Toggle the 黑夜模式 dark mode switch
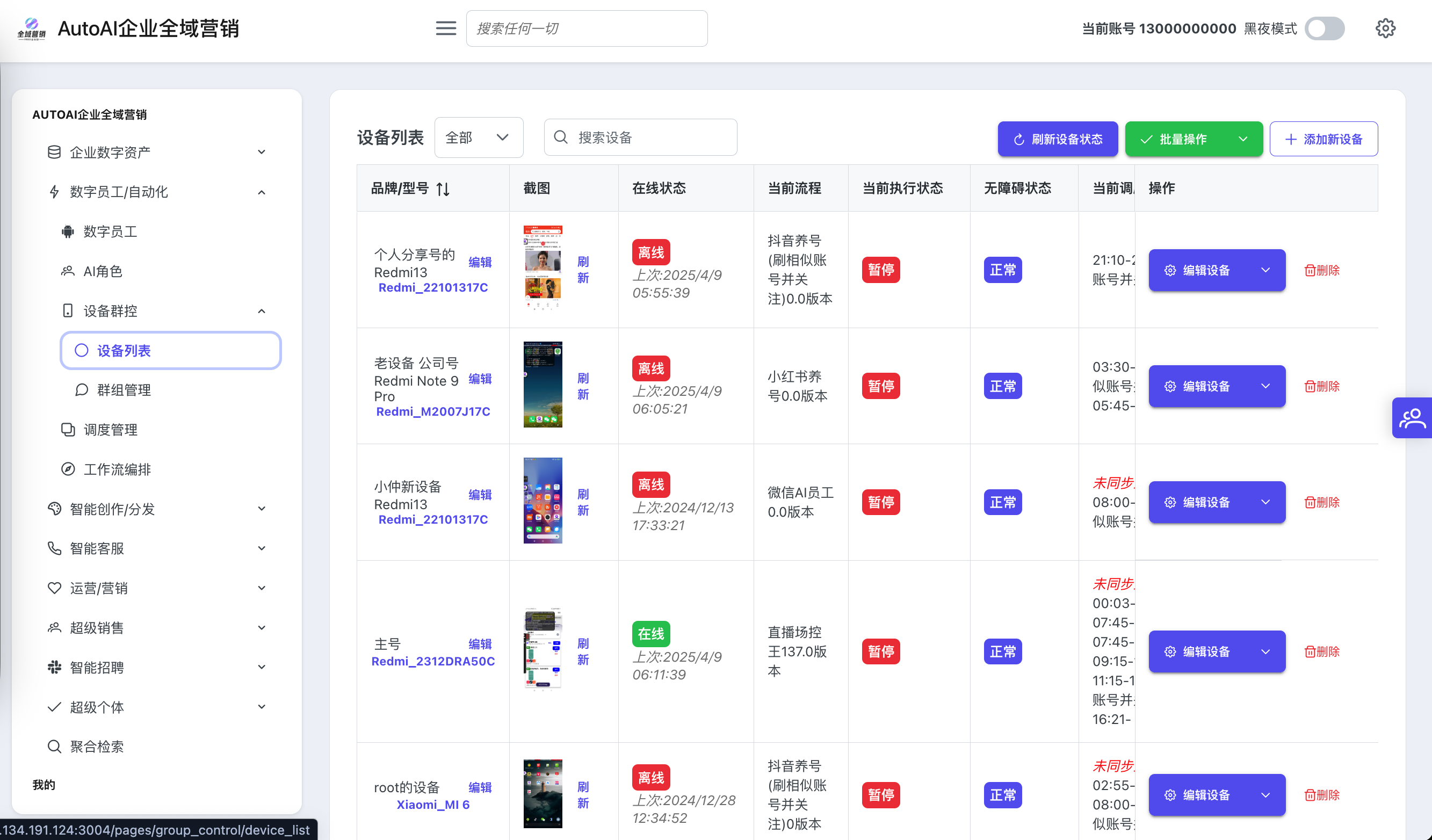This screenshot has height=840, width=1432. point(1325,28)
